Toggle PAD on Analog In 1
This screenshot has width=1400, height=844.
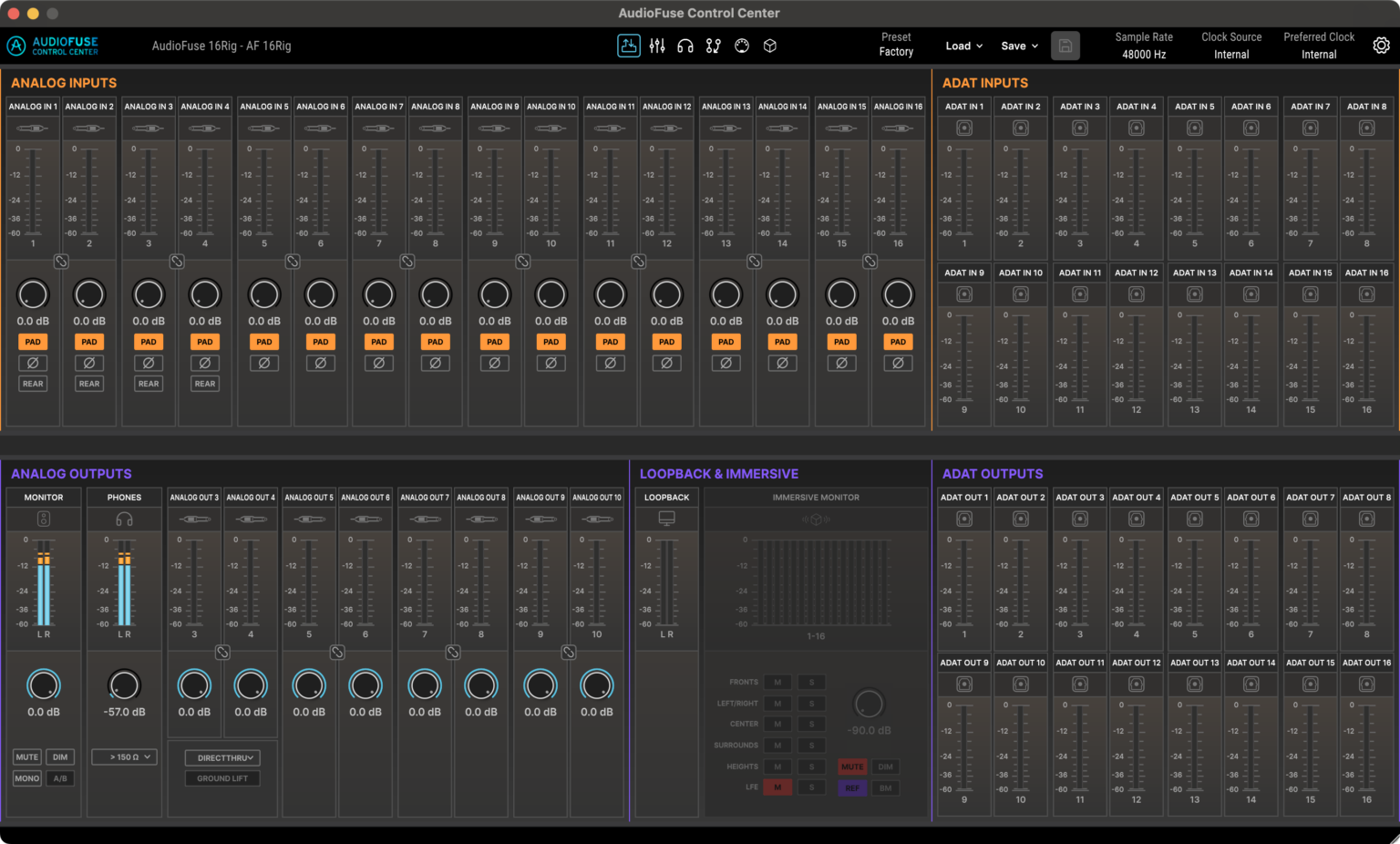click(33, 342)
